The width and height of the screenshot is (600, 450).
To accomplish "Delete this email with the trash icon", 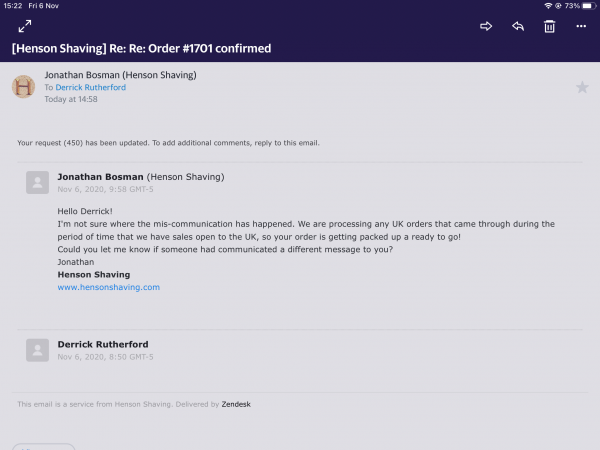I will click(x=549, y=26).
